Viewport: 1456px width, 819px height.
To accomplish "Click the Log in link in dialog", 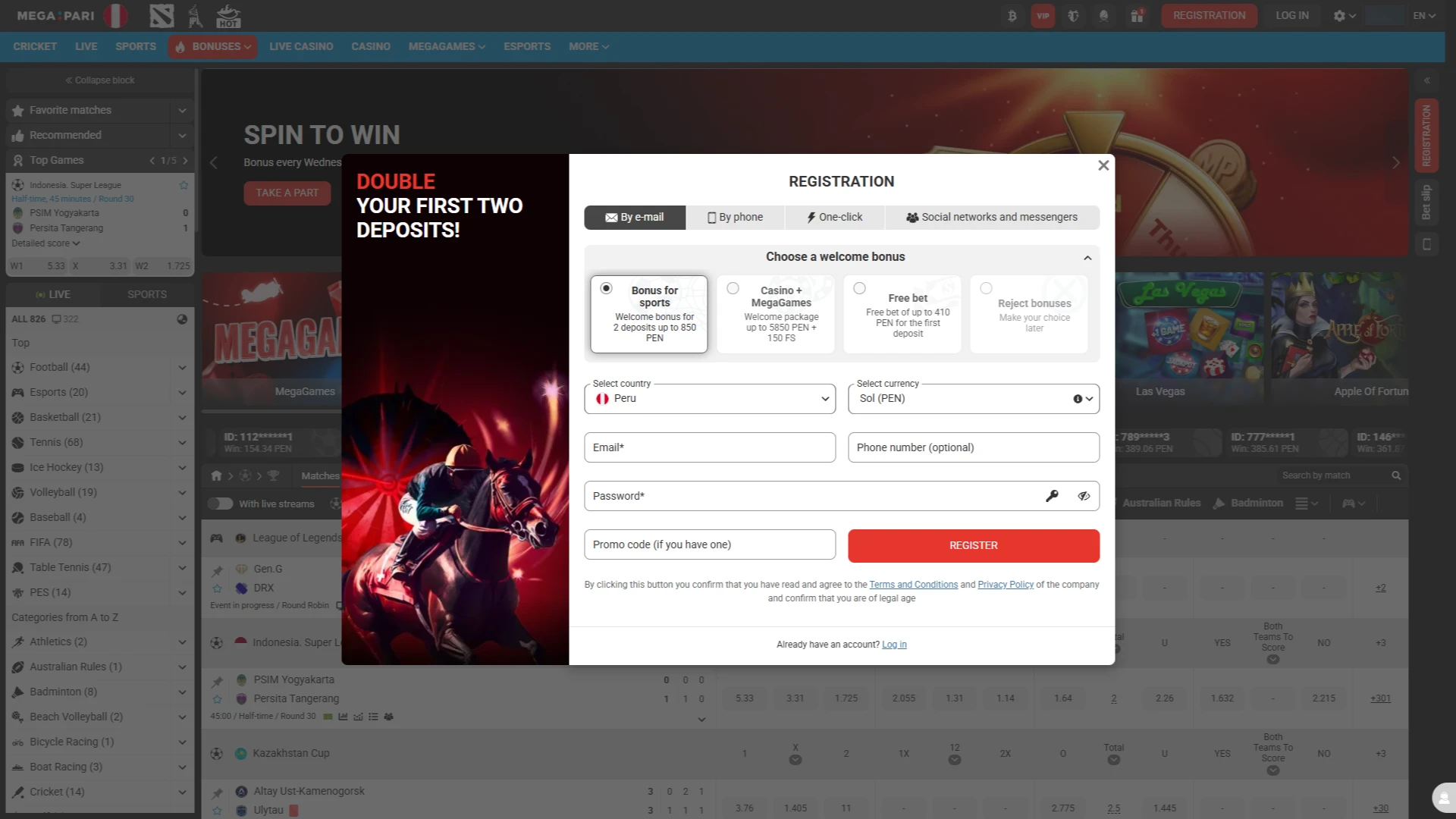I will pyautogui.click(x=894, y=645).
